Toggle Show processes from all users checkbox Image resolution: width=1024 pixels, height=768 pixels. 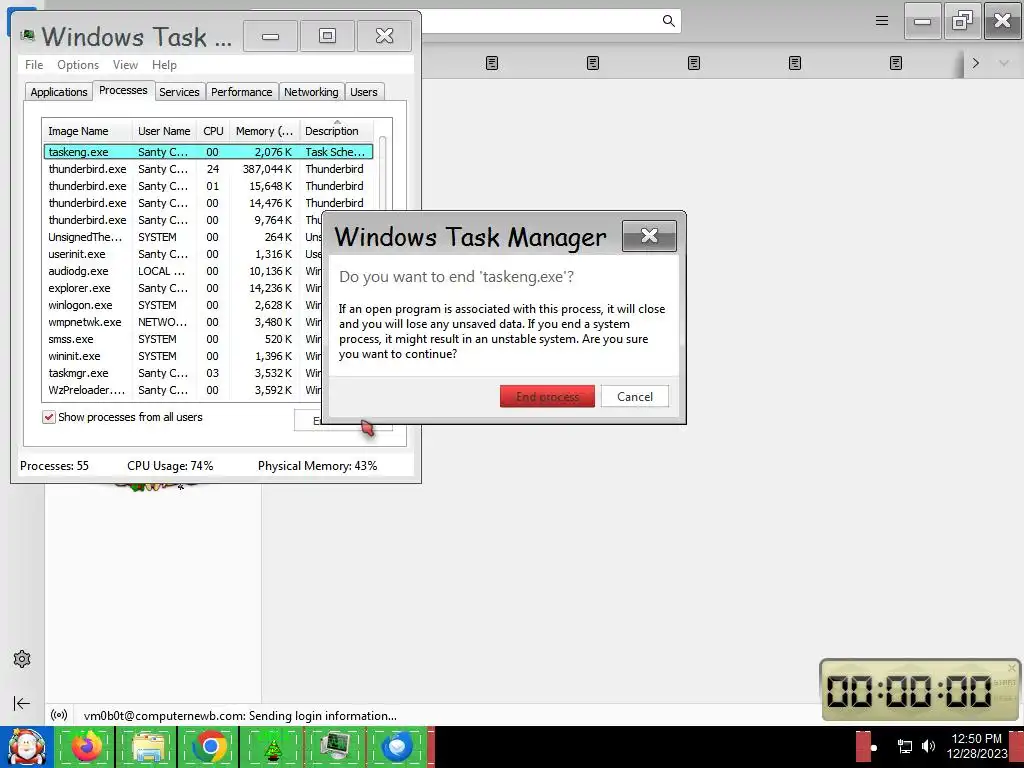pos(49,417)
